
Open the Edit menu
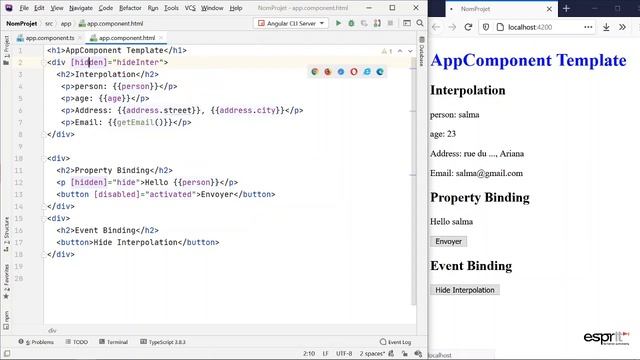(x=39, y=8)
